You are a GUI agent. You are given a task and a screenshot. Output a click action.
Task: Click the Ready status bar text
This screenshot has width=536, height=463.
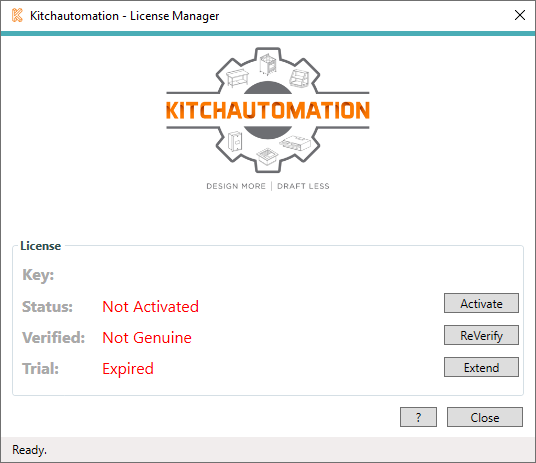click(x=29, y=450)
